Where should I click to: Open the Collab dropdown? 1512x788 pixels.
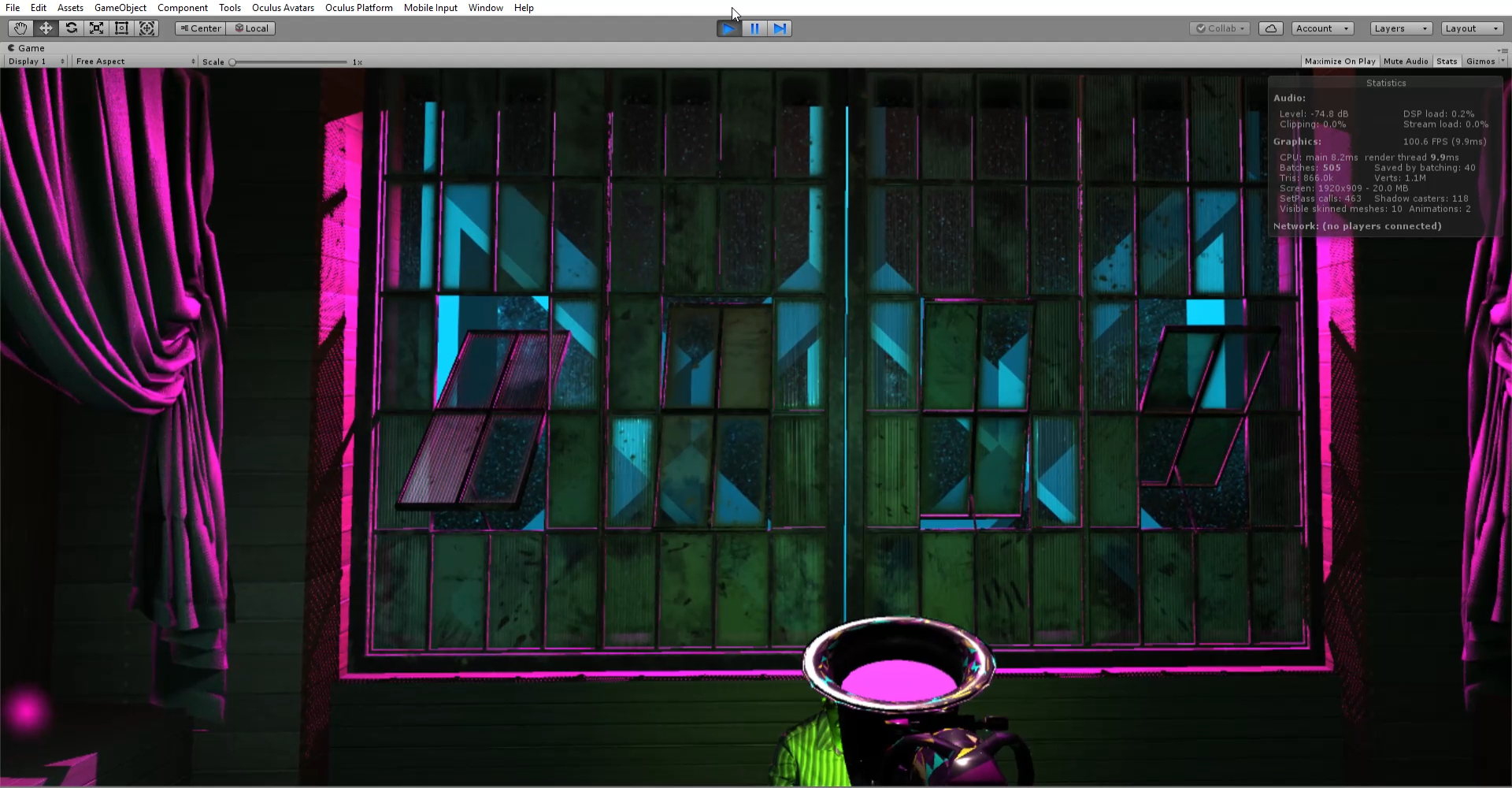[1220, 28]
